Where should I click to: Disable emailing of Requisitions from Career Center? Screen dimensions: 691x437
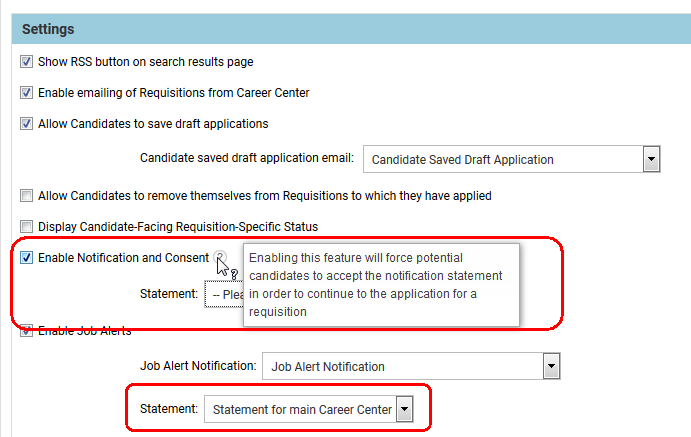point(27,93)
